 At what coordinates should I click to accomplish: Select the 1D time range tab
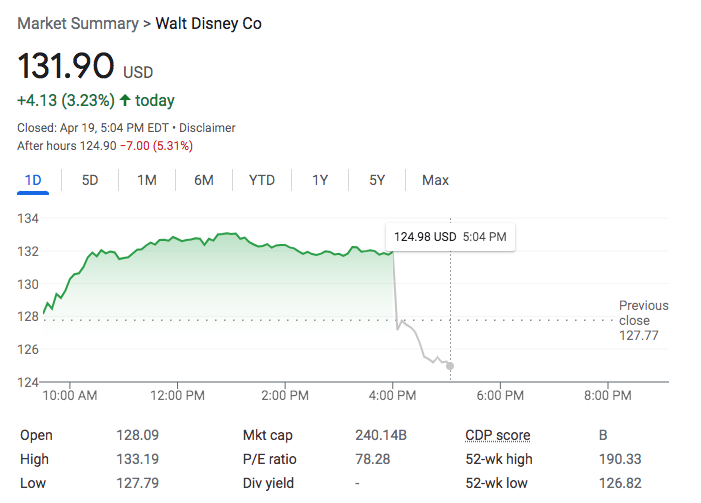tap(33, 180)
